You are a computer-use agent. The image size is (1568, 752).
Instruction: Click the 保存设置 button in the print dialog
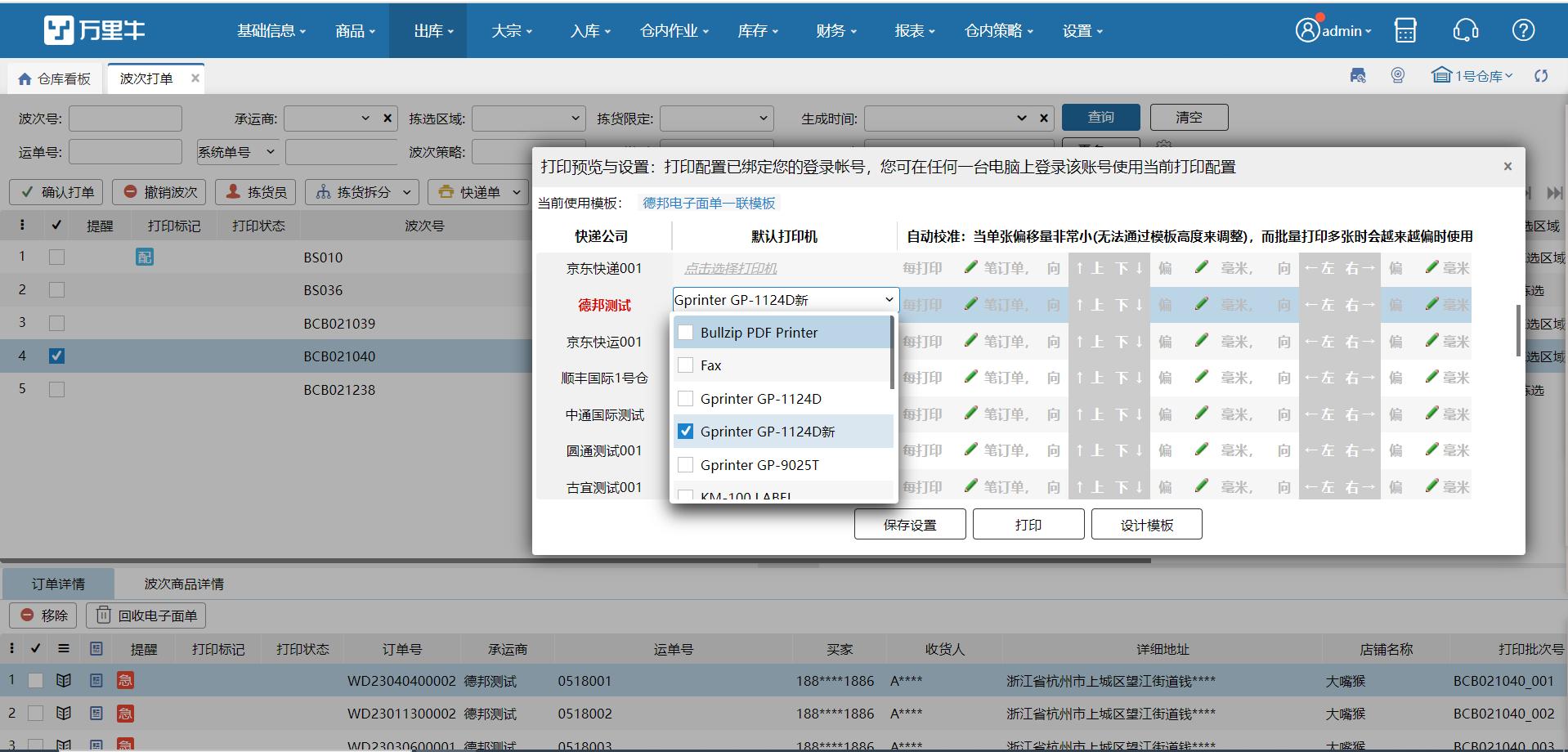click(x=909, y=523)
